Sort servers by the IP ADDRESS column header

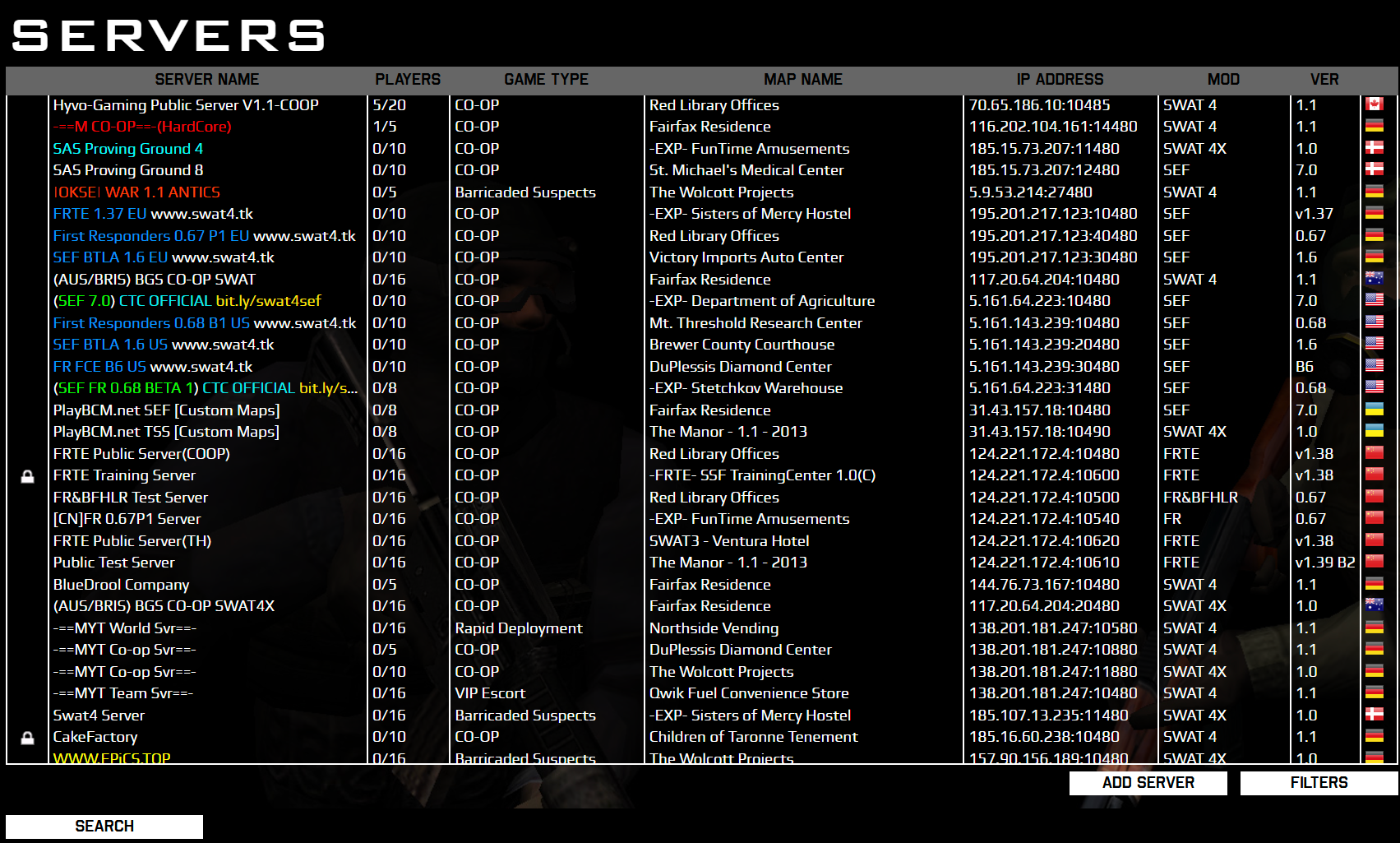point(1060,79)
